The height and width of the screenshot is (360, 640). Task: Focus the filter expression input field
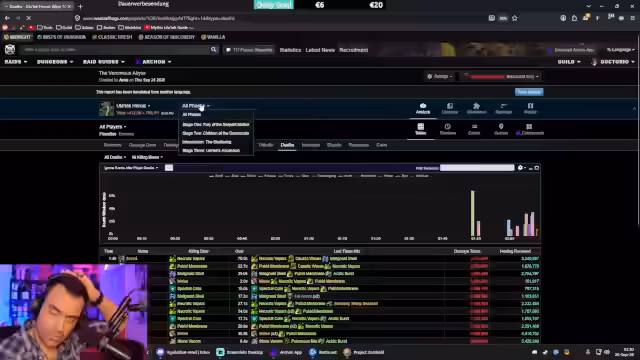coord(477,168)
